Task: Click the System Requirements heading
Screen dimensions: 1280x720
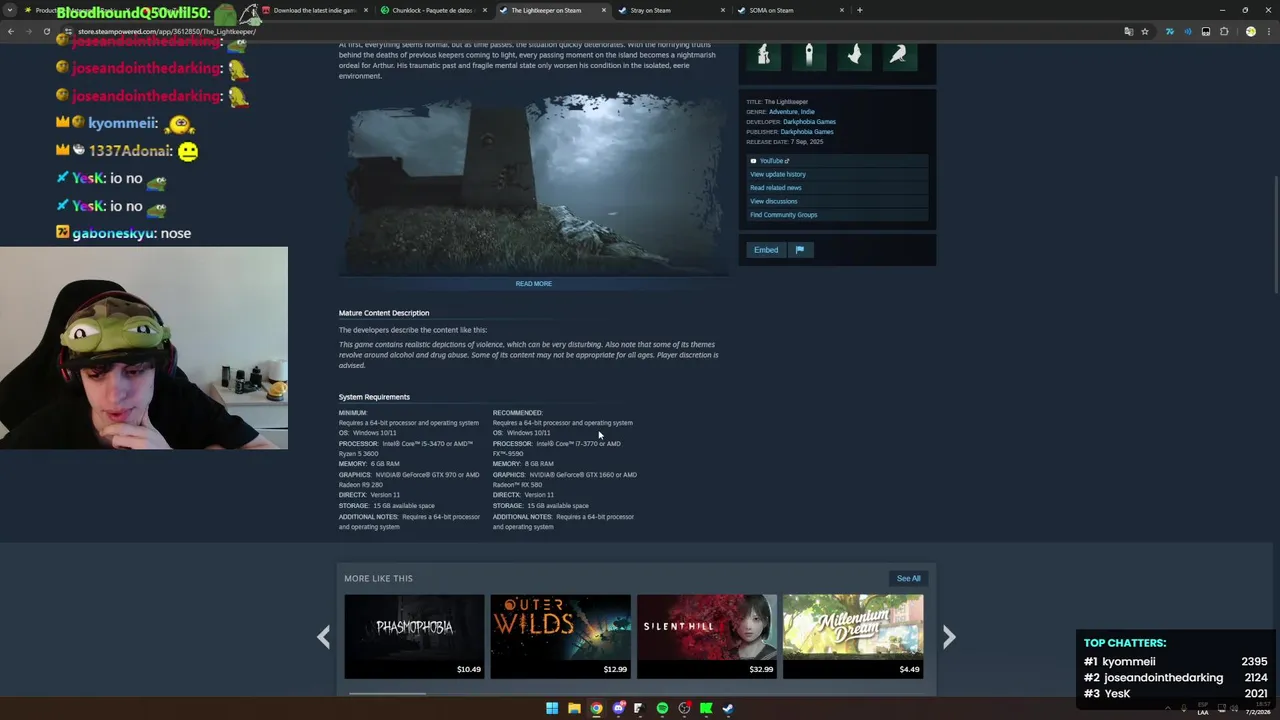Action: (x=374, y=397)
